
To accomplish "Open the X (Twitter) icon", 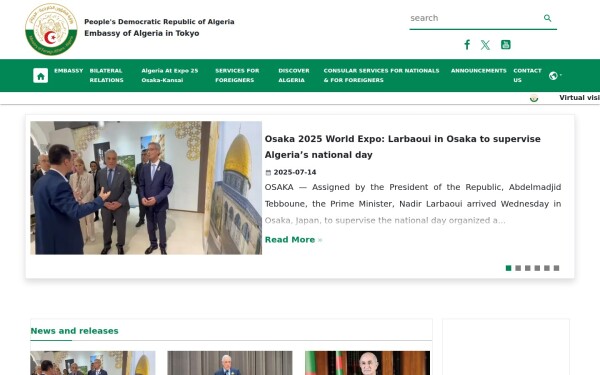I will tap(485, 45).
